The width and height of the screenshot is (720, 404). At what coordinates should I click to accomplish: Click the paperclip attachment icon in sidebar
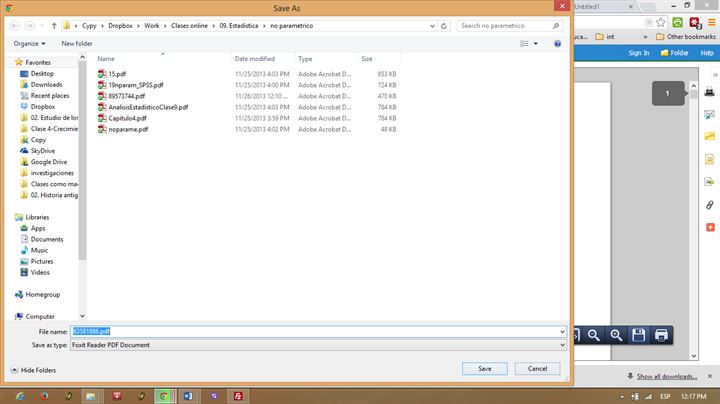coord(709,205)
